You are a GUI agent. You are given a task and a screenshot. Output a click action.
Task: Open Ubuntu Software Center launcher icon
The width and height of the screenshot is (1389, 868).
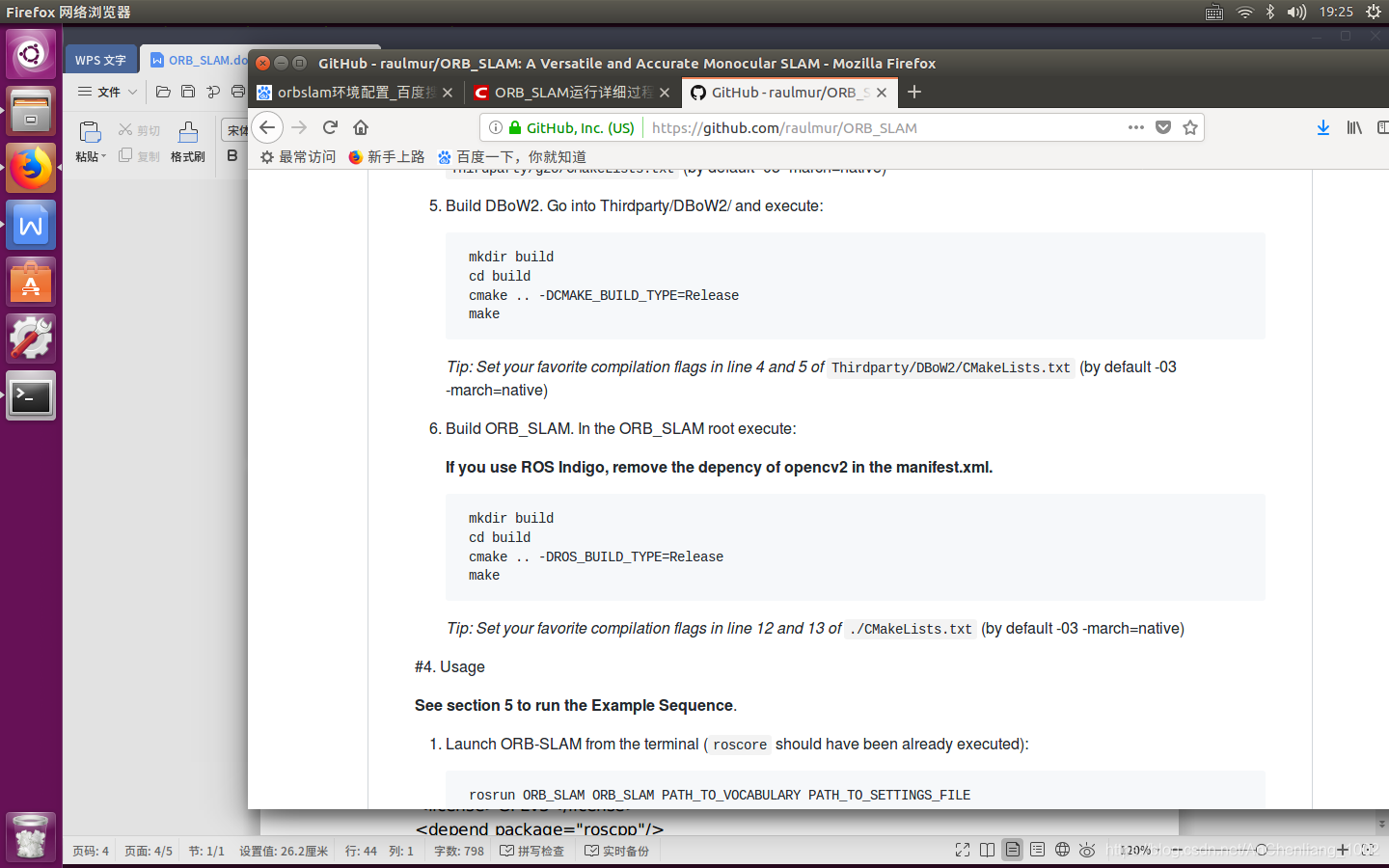click(31, 282)
